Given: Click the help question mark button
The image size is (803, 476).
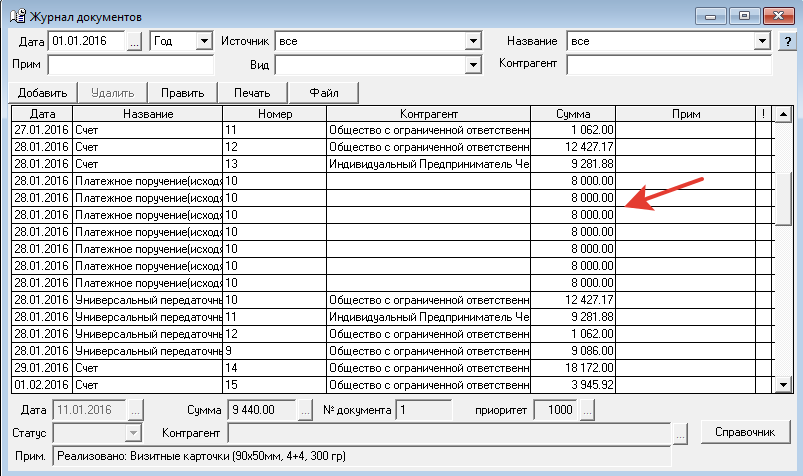Looking at the screenshot, I should coord(788,41).
